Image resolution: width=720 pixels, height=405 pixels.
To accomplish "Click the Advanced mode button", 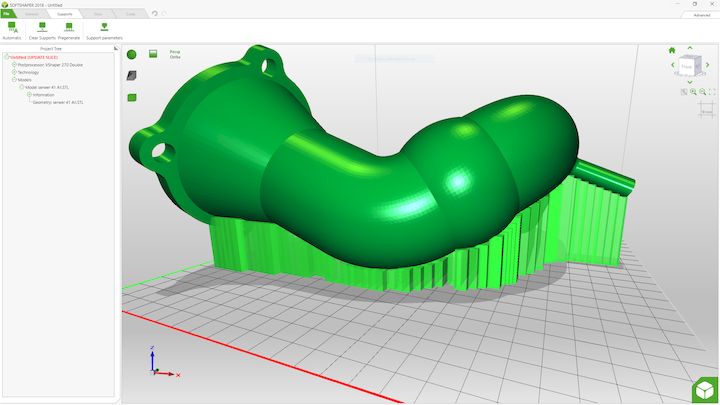I will (x=701, y=15).
